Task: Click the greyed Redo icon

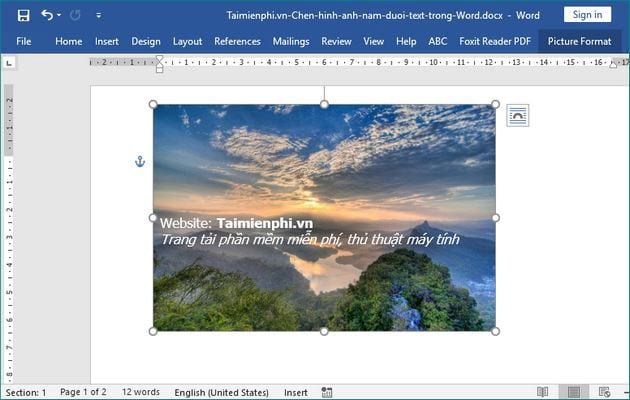Action: click(75, 15)
